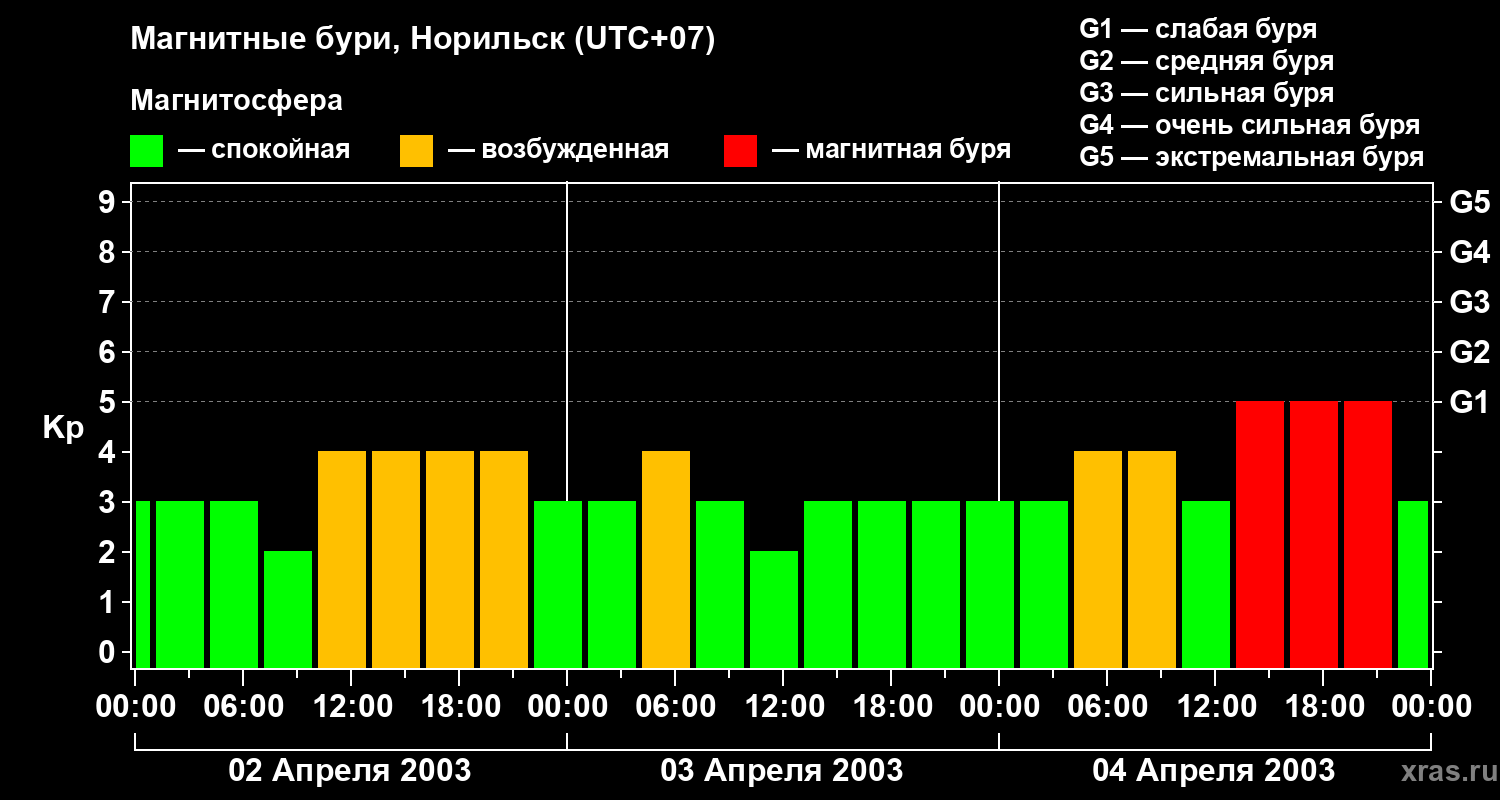Click the green bar after the red storm bars
The height and width of the screenshot is (800, 1500).
pos(1413,585)
